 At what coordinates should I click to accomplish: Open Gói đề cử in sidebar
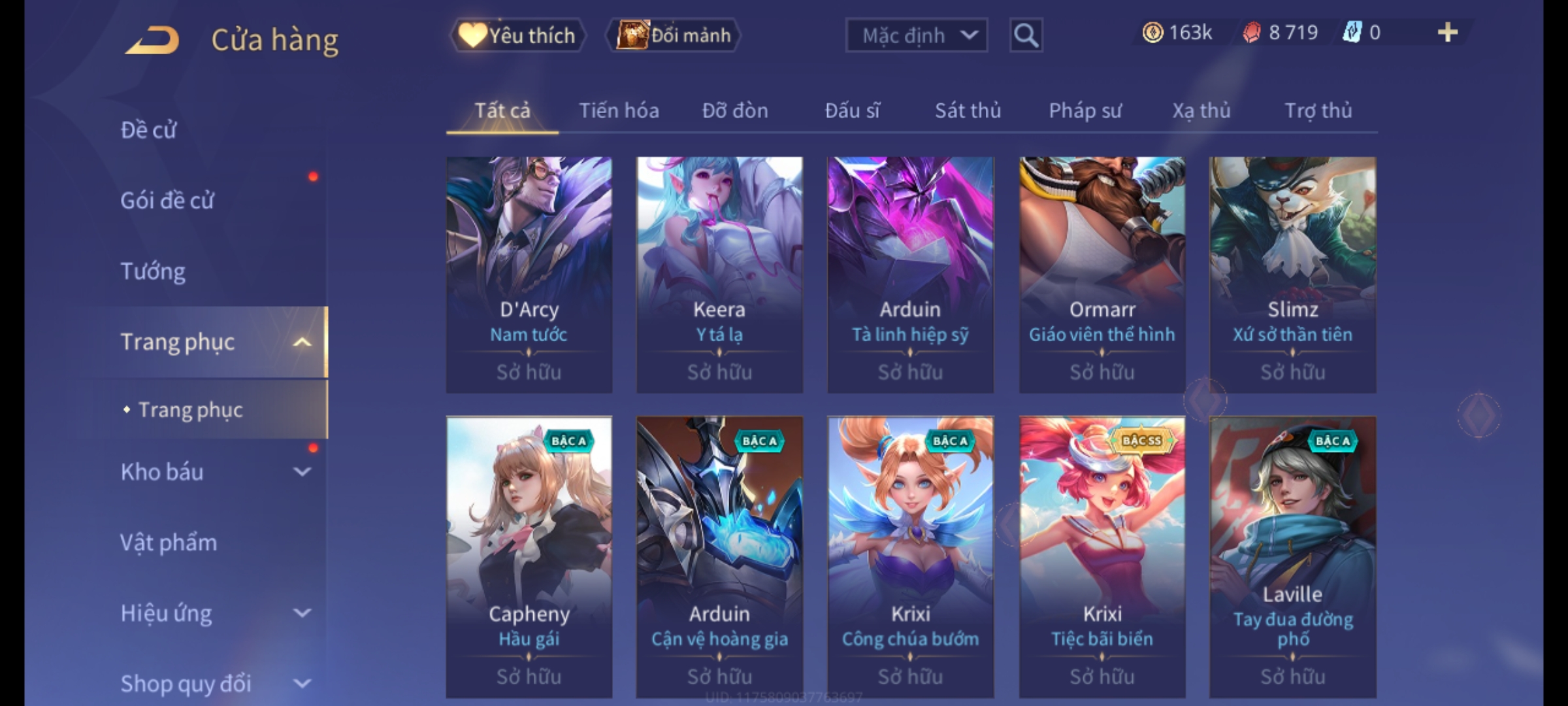[167, 200]
